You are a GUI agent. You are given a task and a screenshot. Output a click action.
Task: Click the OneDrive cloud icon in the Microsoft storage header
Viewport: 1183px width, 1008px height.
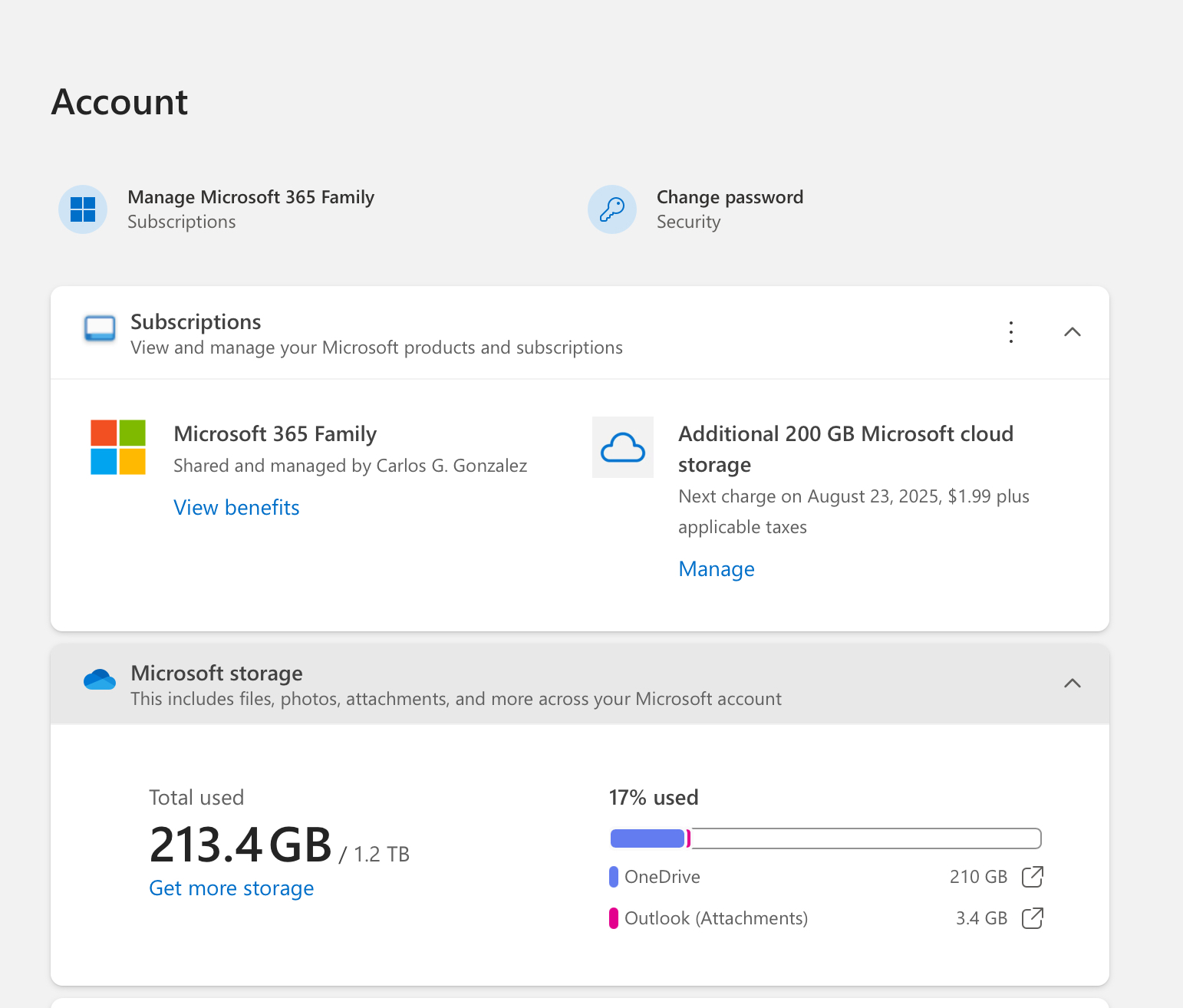point(100,680)
